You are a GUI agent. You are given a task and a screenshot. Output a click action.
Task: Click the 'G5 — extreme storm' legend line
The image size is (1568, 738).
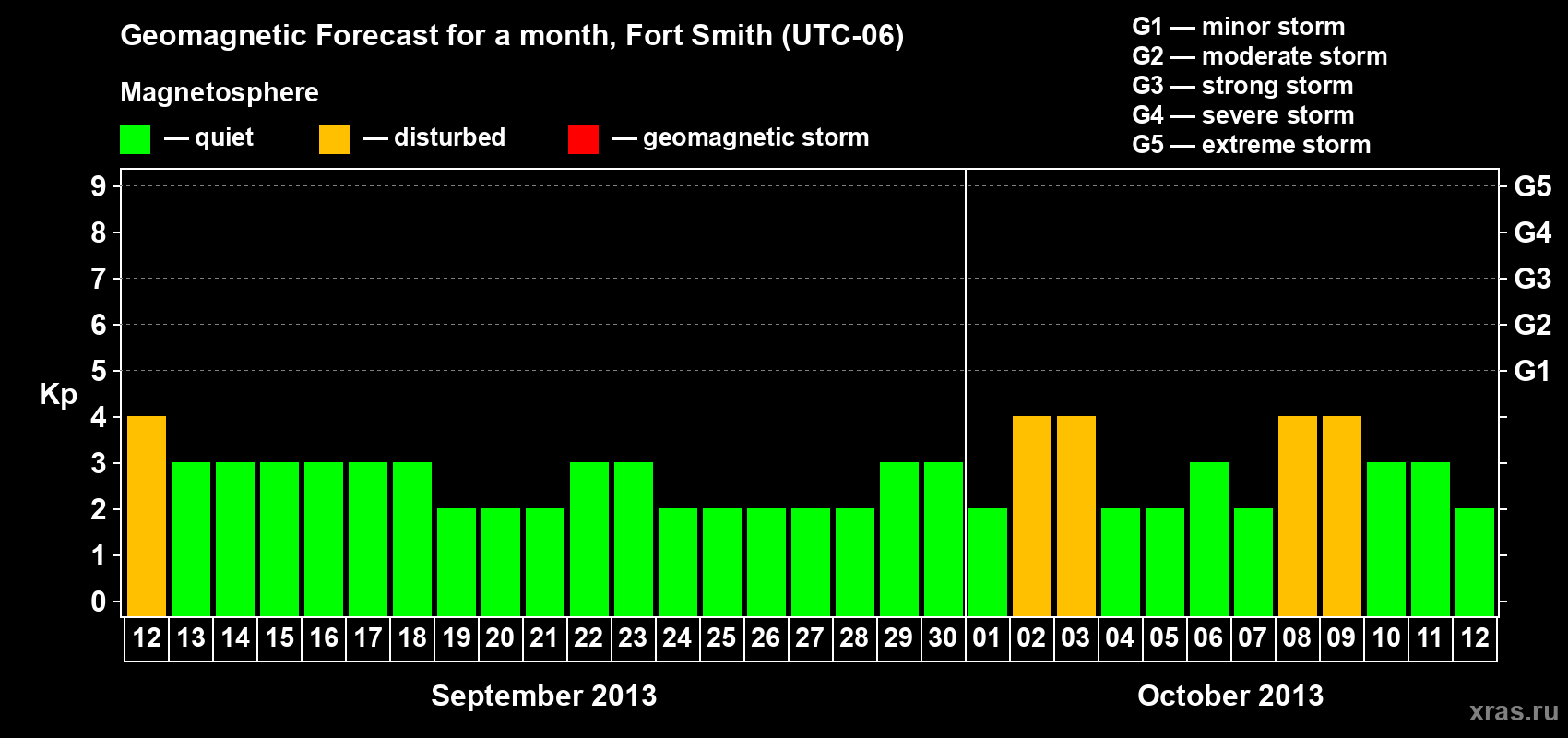pos(1252,145)
